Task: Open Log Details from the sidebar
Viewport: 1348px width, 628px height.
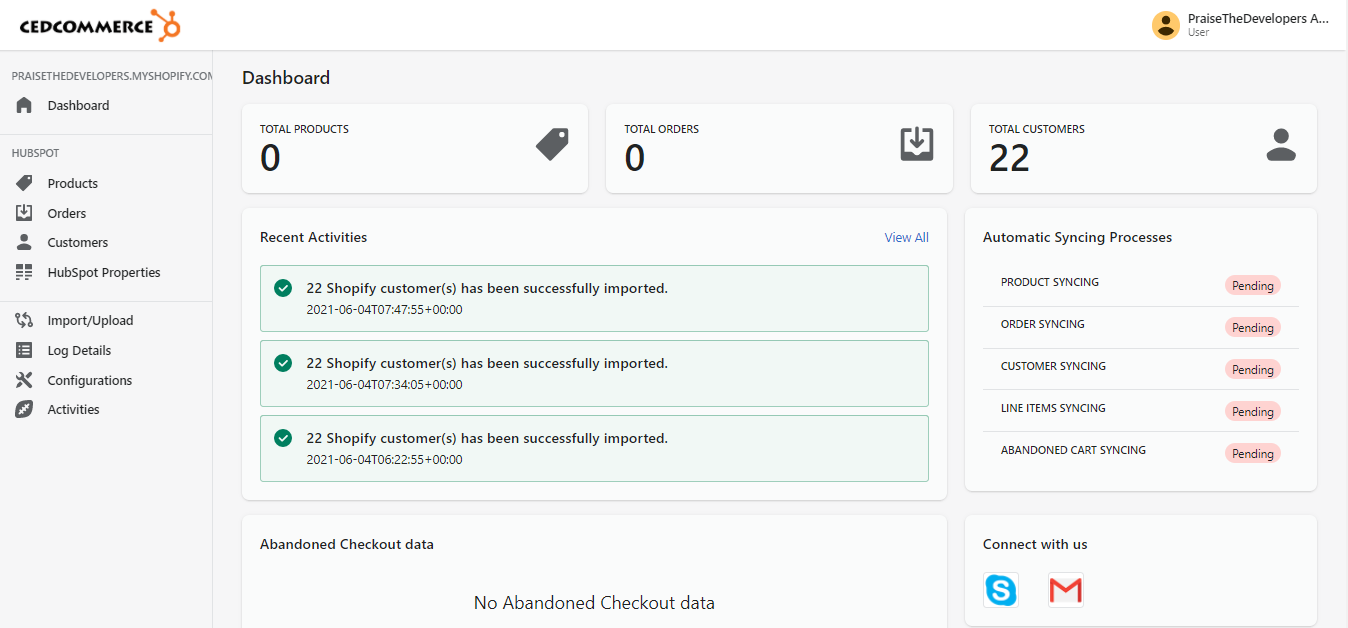Action: click(79, 350)
